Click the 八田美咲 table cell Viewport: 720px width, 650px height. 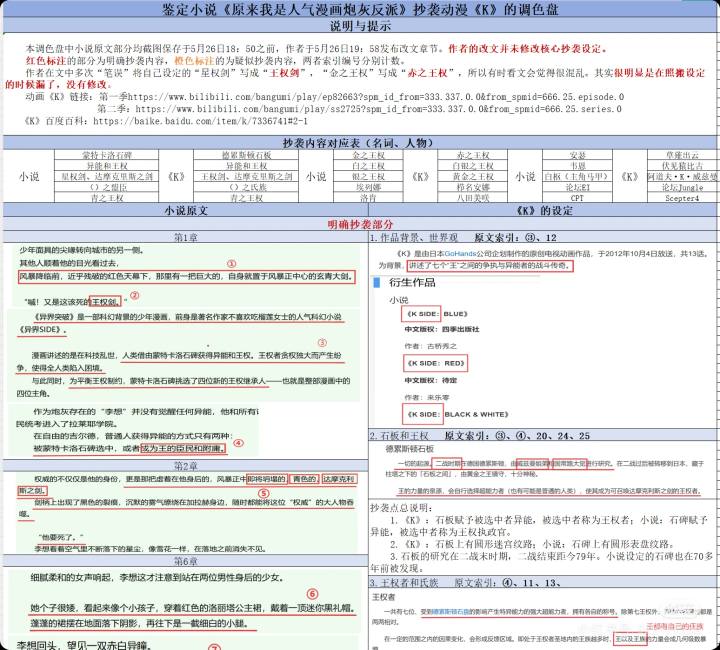click(472, 198)
